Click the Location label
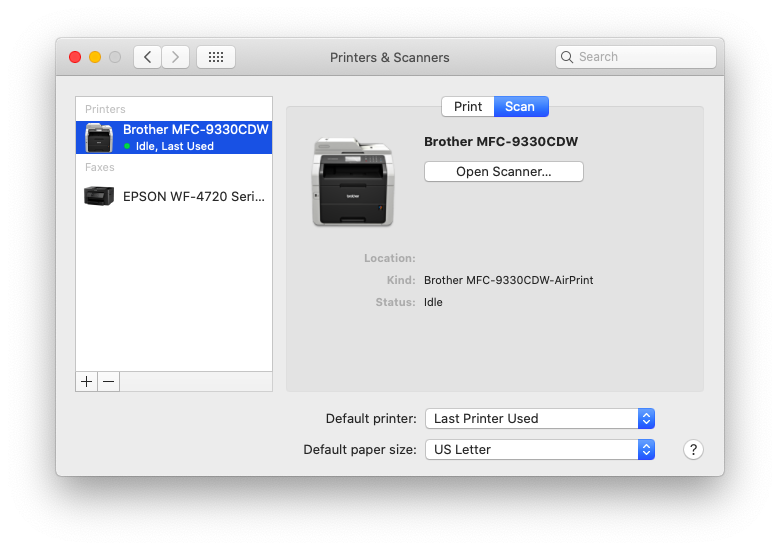The image size is (780, 550). [390, 258]
